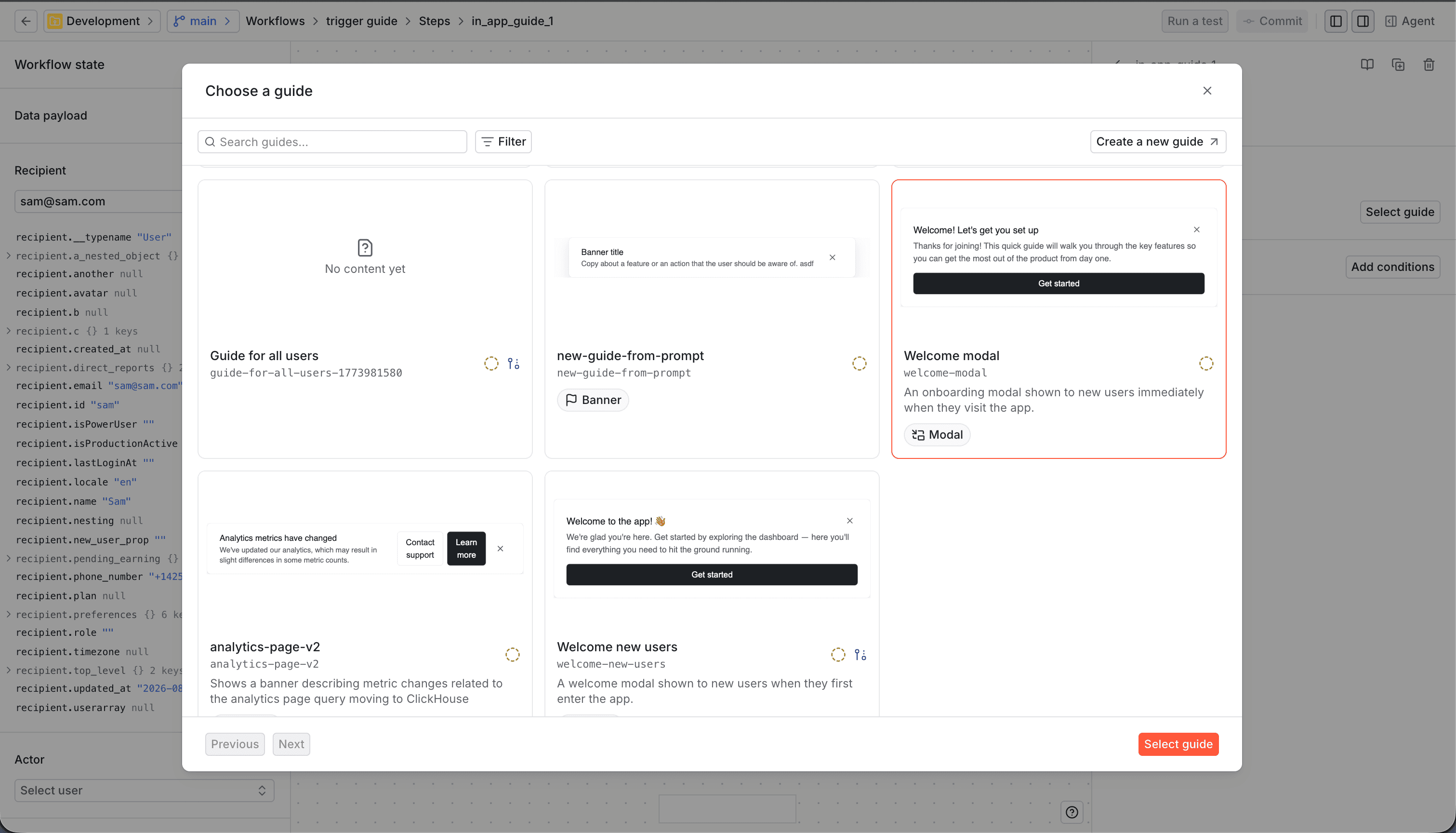
Task: Click status circle icon on new-guide-from-prompt
Action: click(859, 363)
